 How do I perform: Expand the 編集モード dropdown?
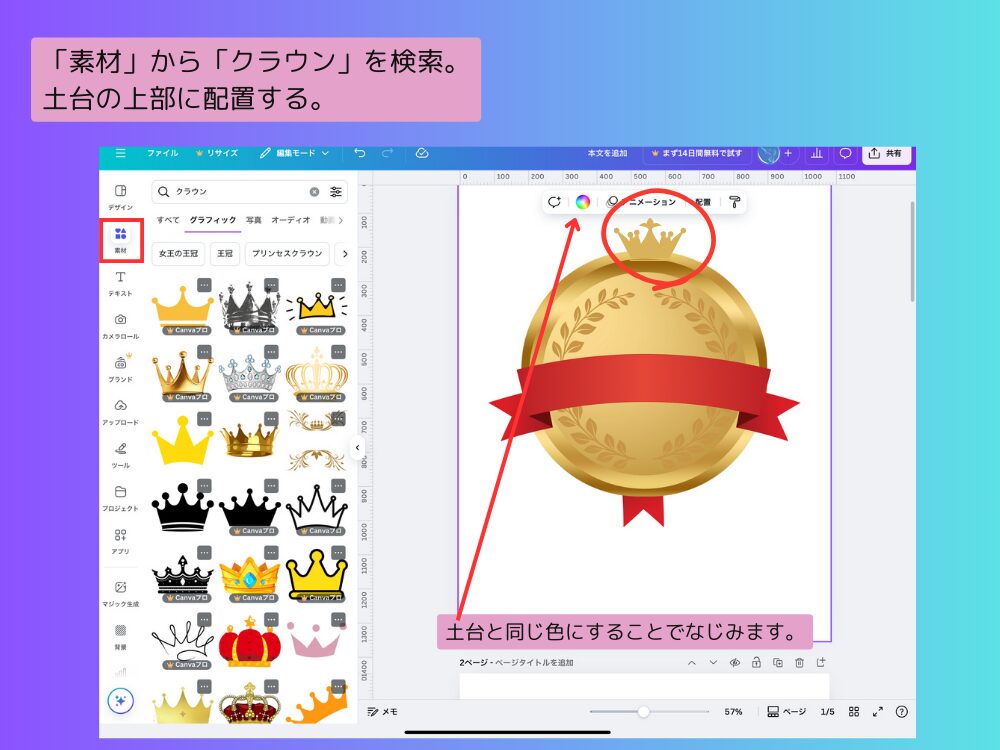325,153
